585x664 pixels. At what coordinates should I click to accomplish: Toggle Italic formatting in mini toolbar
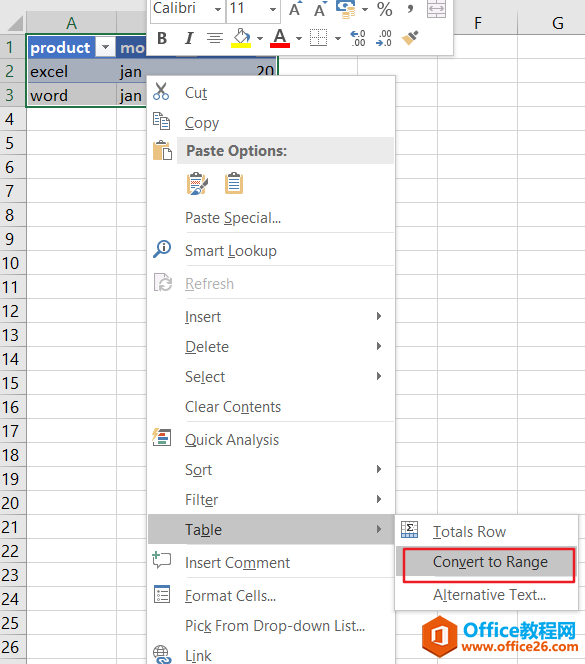coord(189,39)
